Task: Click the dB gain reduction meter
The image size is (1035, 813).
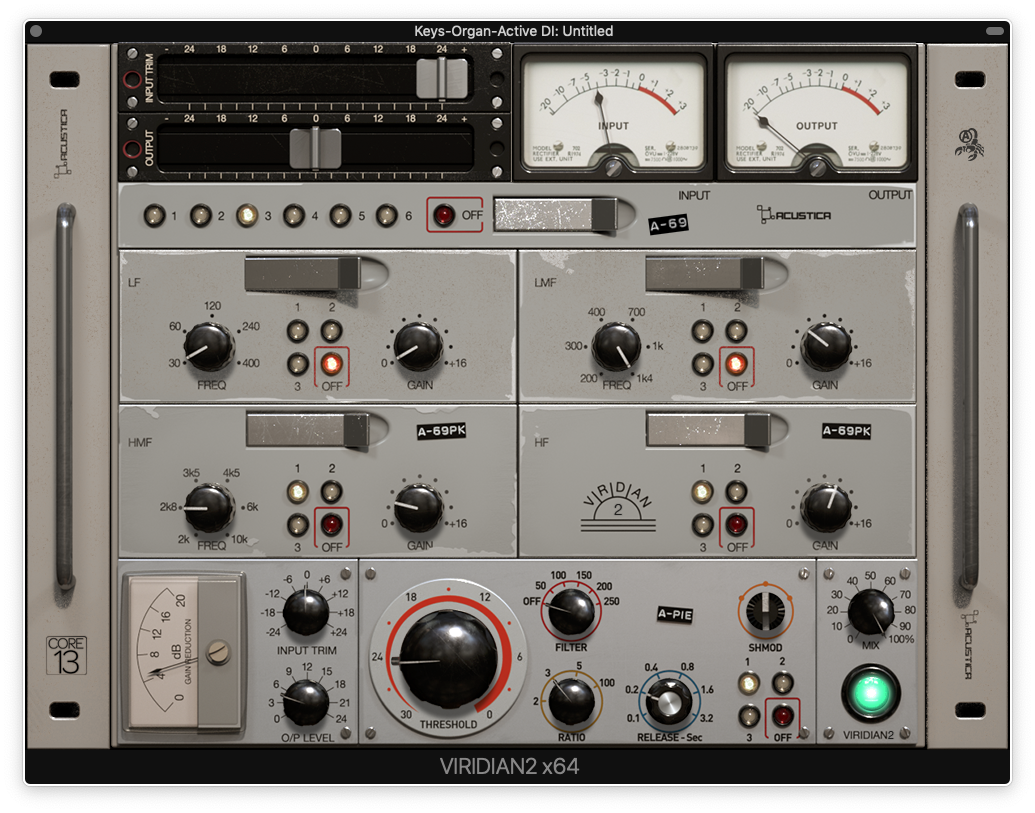Action: point(183,652)
